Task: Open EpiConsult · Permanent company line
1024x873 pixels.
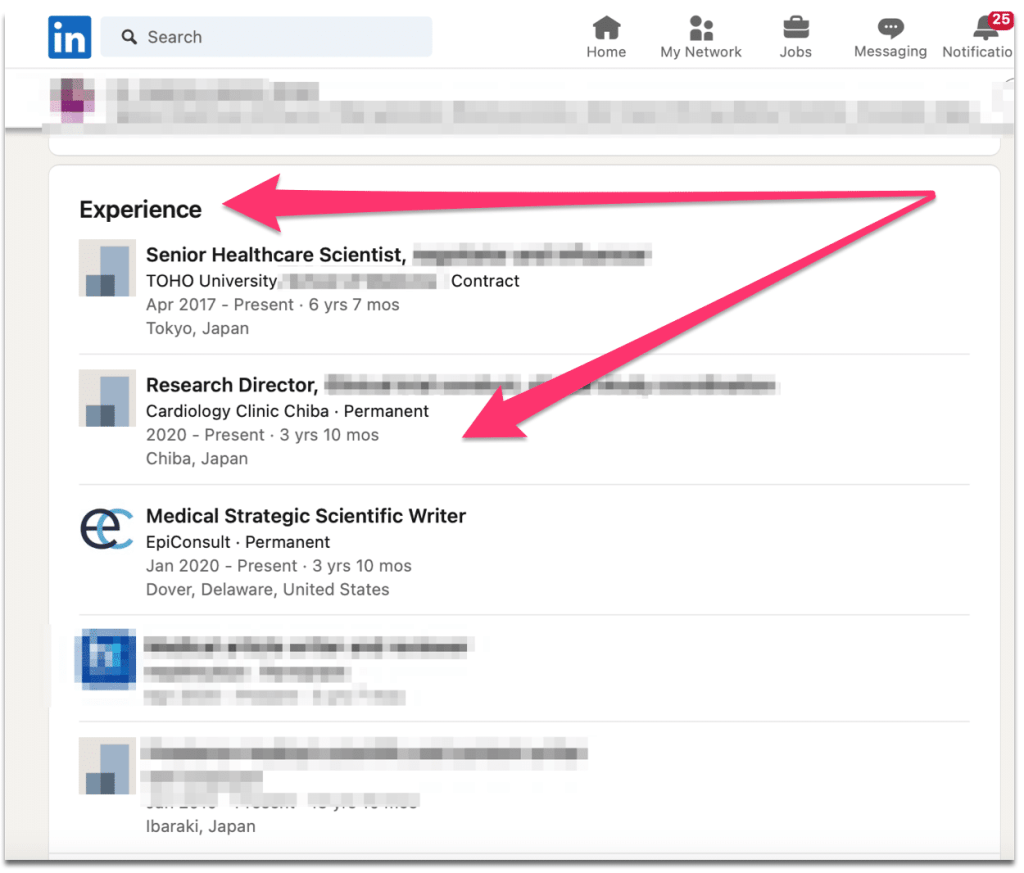Action: click(x=238, y=542)
